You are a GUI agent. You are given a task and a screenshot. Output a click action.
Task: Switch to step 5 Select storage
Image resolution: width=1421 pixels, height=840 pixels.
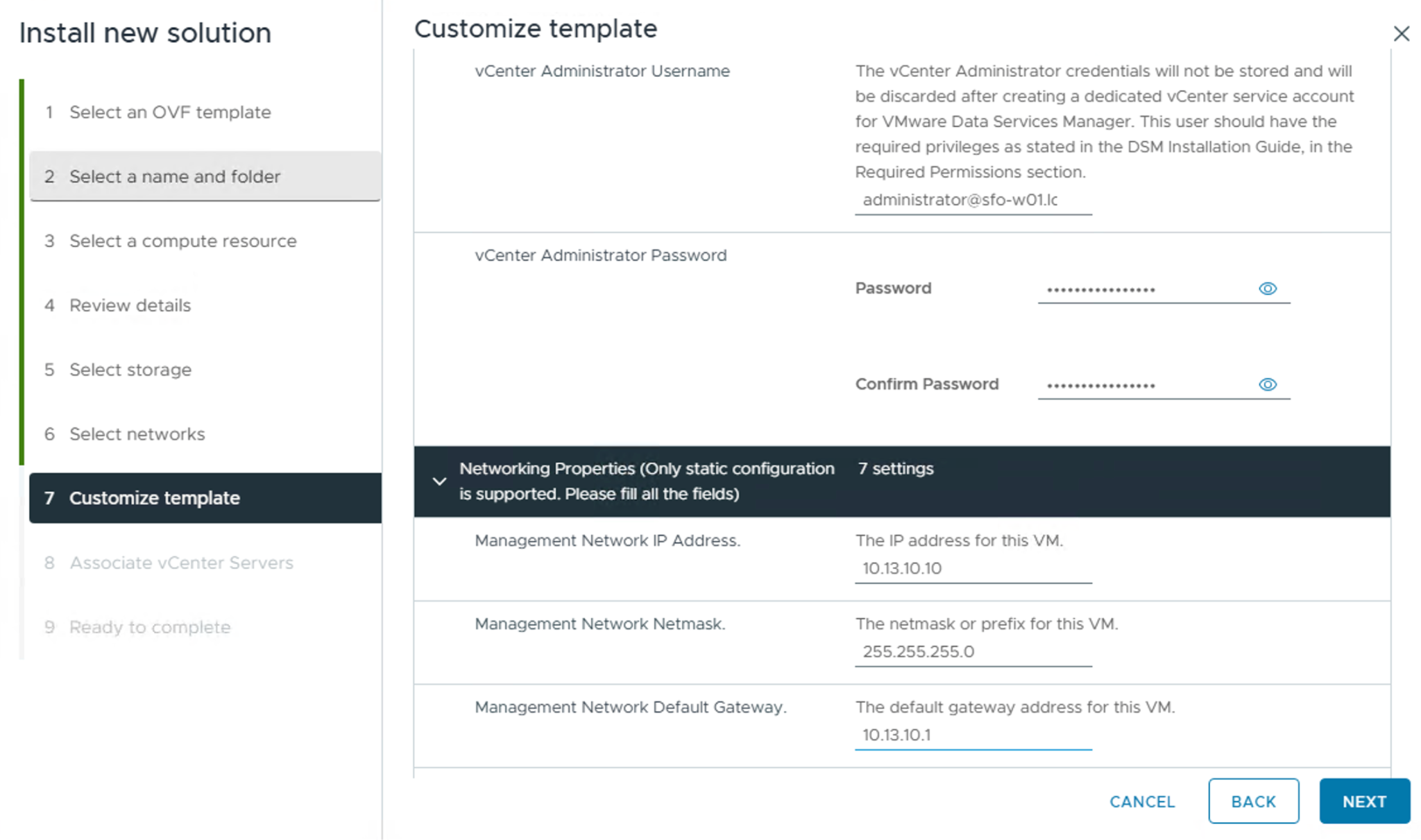click(130, 370)
